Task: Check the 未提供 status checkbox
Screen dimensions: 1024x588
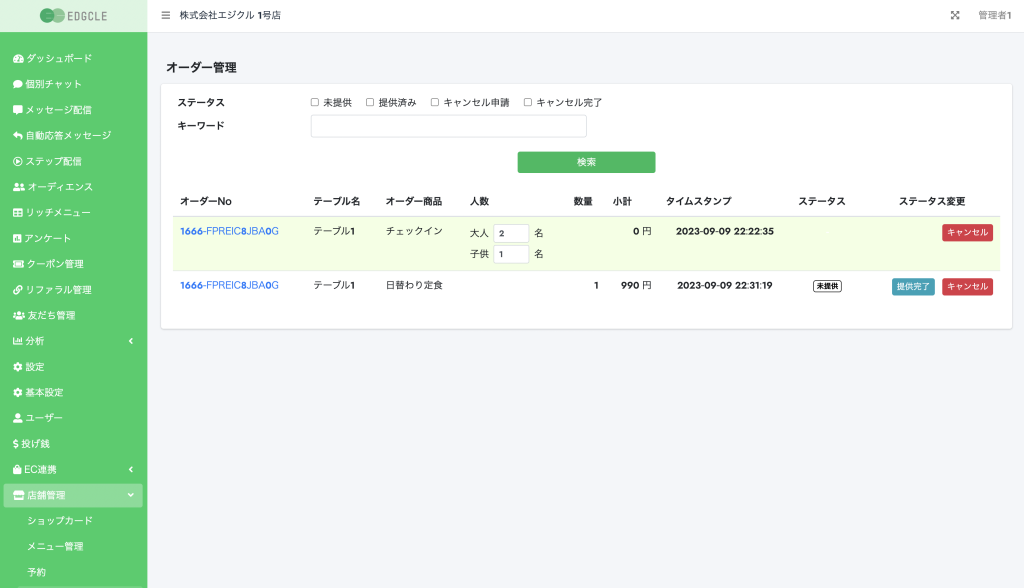Action: (315, 102)
